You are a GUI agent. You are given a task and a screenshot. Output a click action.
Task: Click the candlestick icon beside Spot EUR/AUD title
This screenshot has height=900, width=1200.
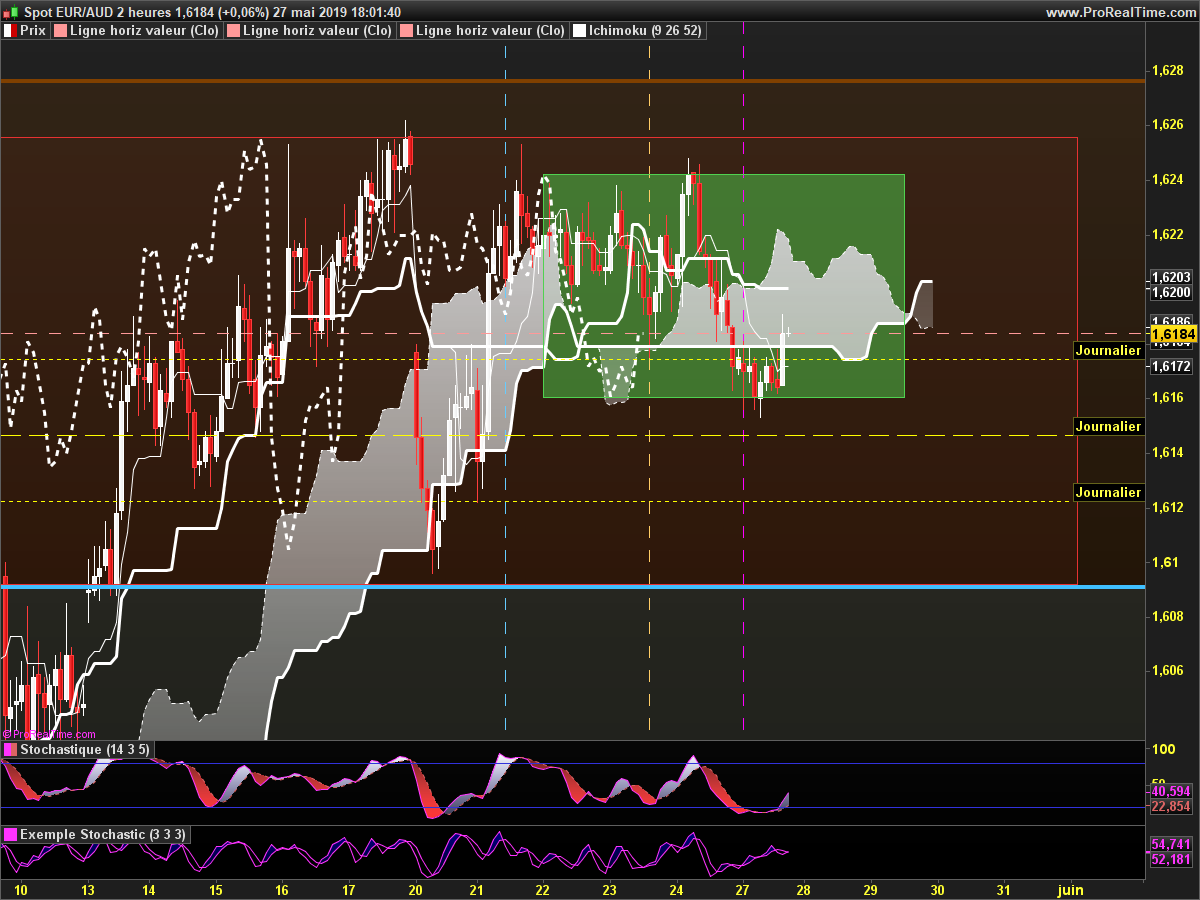10,12
